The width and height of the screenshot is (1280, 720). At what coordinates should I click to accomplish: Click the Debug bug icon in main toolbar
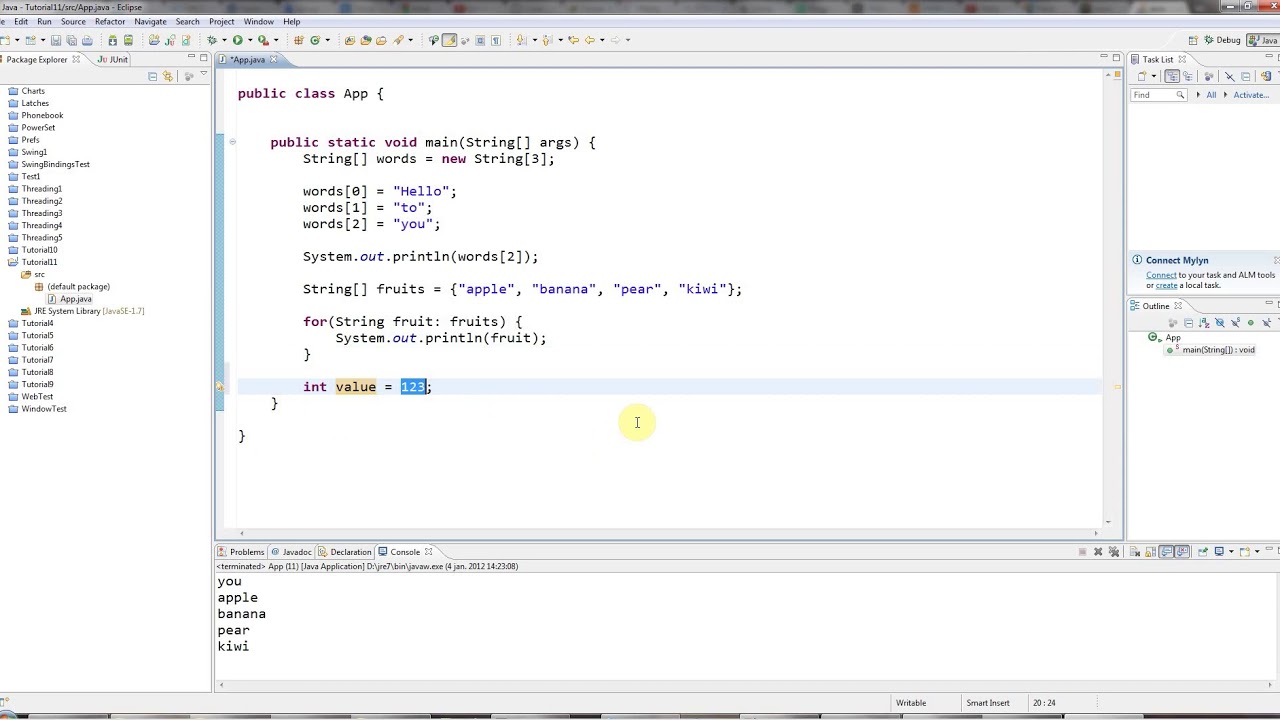point(212,40)
